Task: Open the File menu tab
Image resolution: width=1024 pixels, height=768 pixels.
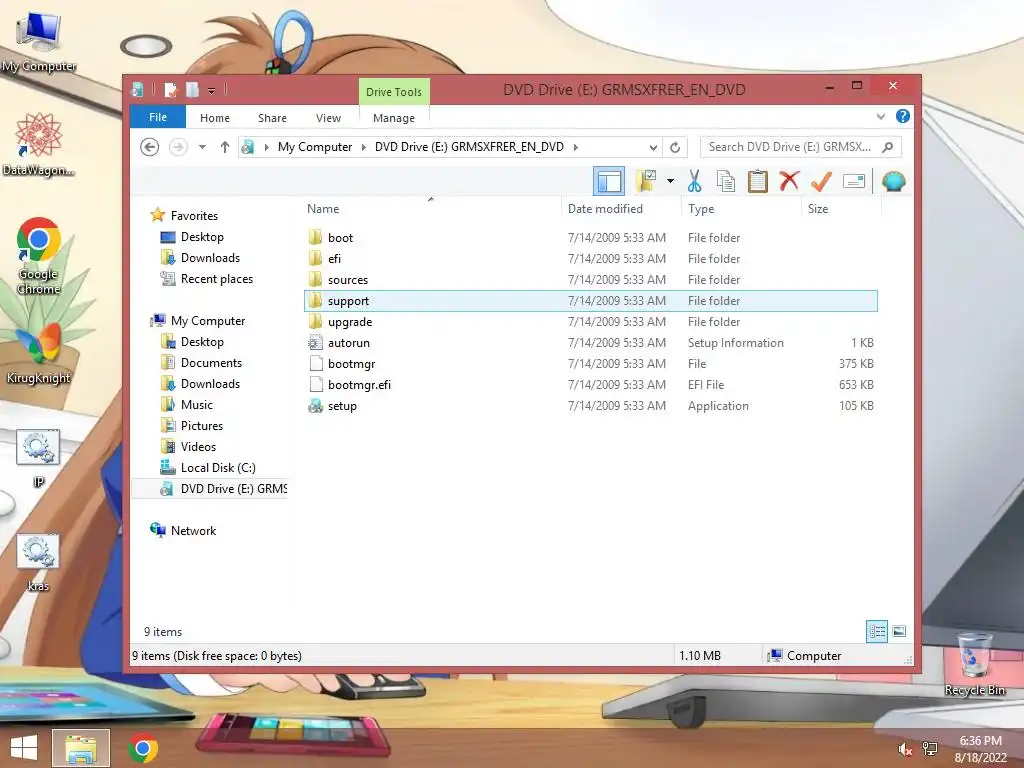Action: point(158,117)
